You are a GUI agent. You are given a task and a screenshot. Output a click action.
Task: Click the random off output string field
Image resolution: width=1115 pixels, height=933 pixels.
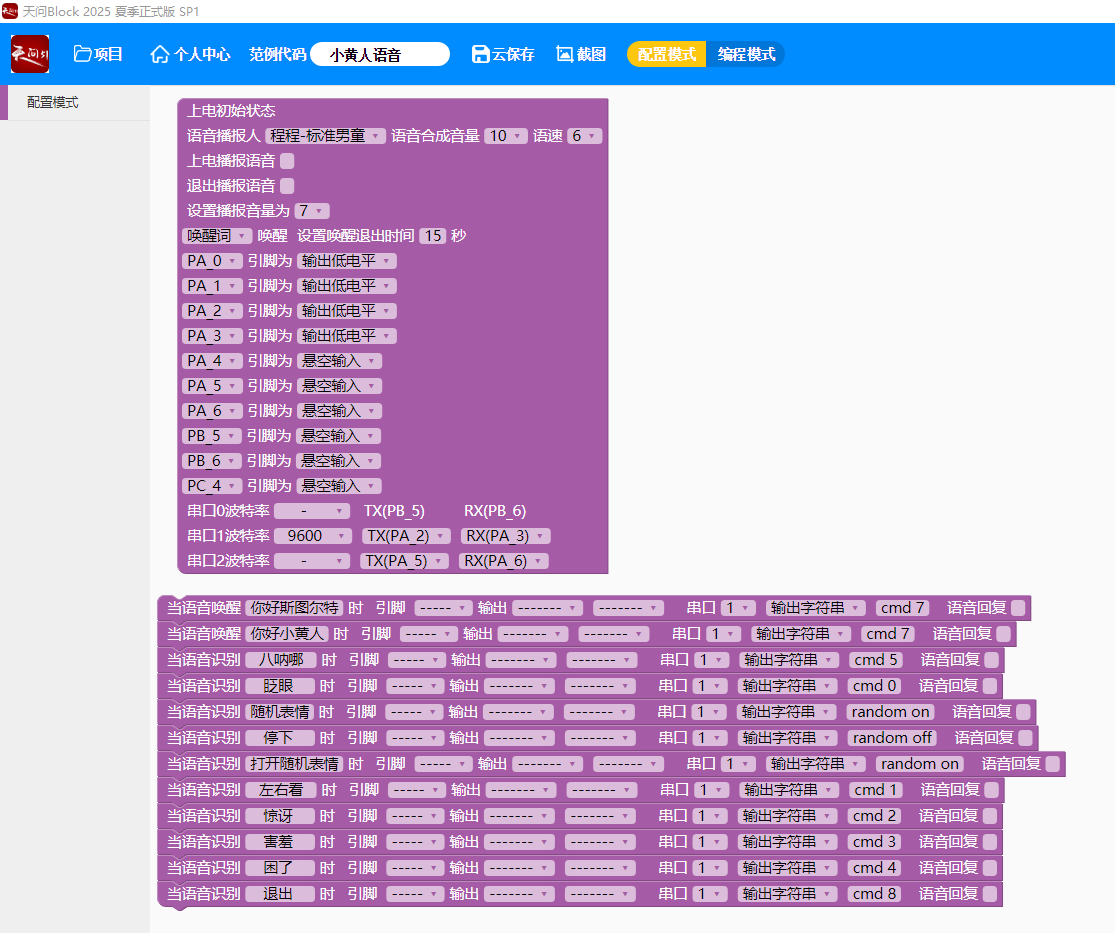coord(892,738)
